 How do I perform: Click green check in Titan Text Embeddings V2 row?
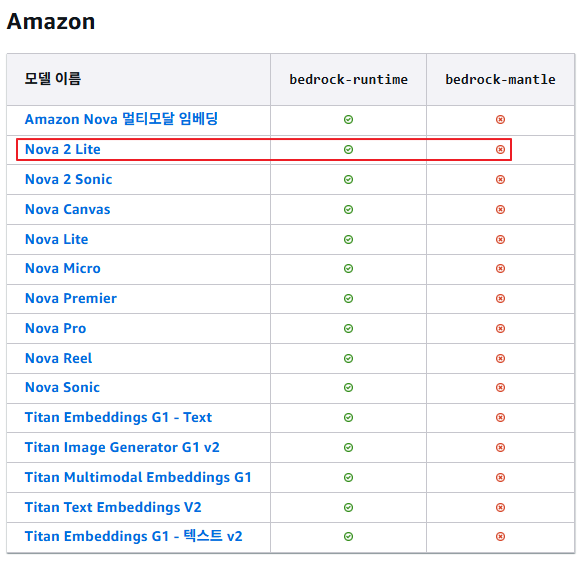348,507
